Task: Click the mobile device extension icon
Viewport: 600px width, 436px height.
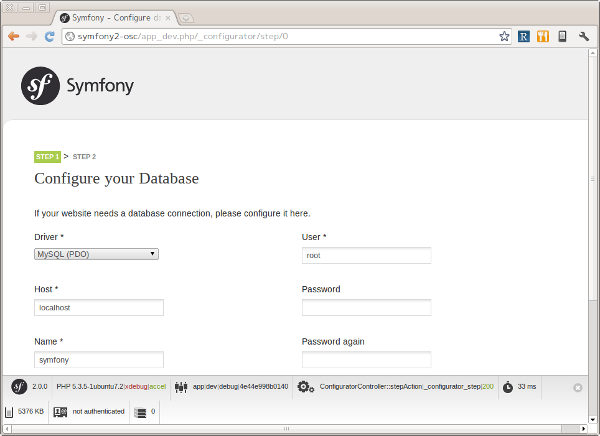Action: point(562,36)
